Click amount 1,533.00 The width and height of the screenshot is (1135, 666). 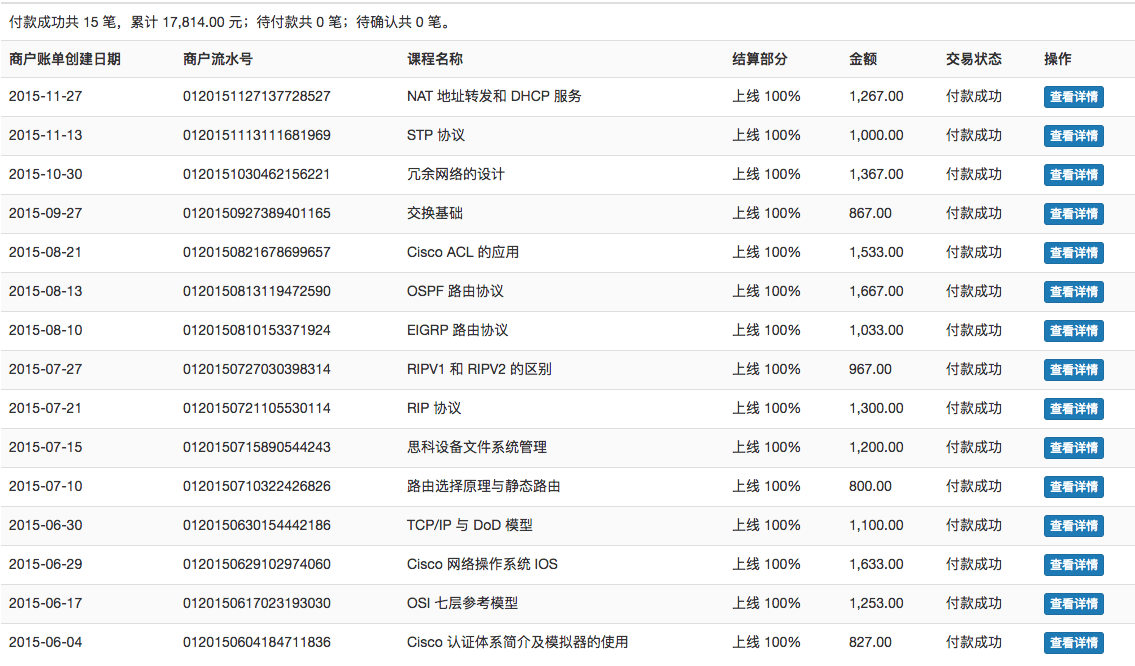877,253
